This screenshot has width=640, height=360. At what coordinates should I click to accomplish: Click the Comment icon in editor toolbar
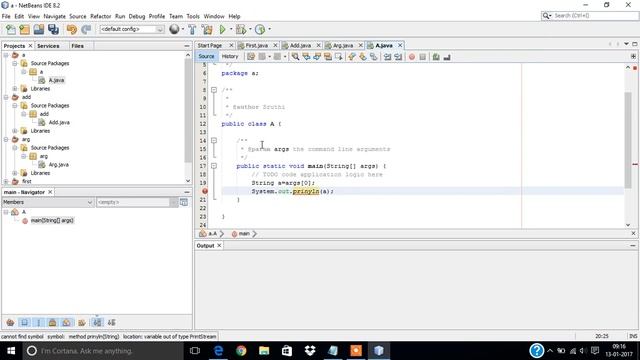click(x=436, y=57)
